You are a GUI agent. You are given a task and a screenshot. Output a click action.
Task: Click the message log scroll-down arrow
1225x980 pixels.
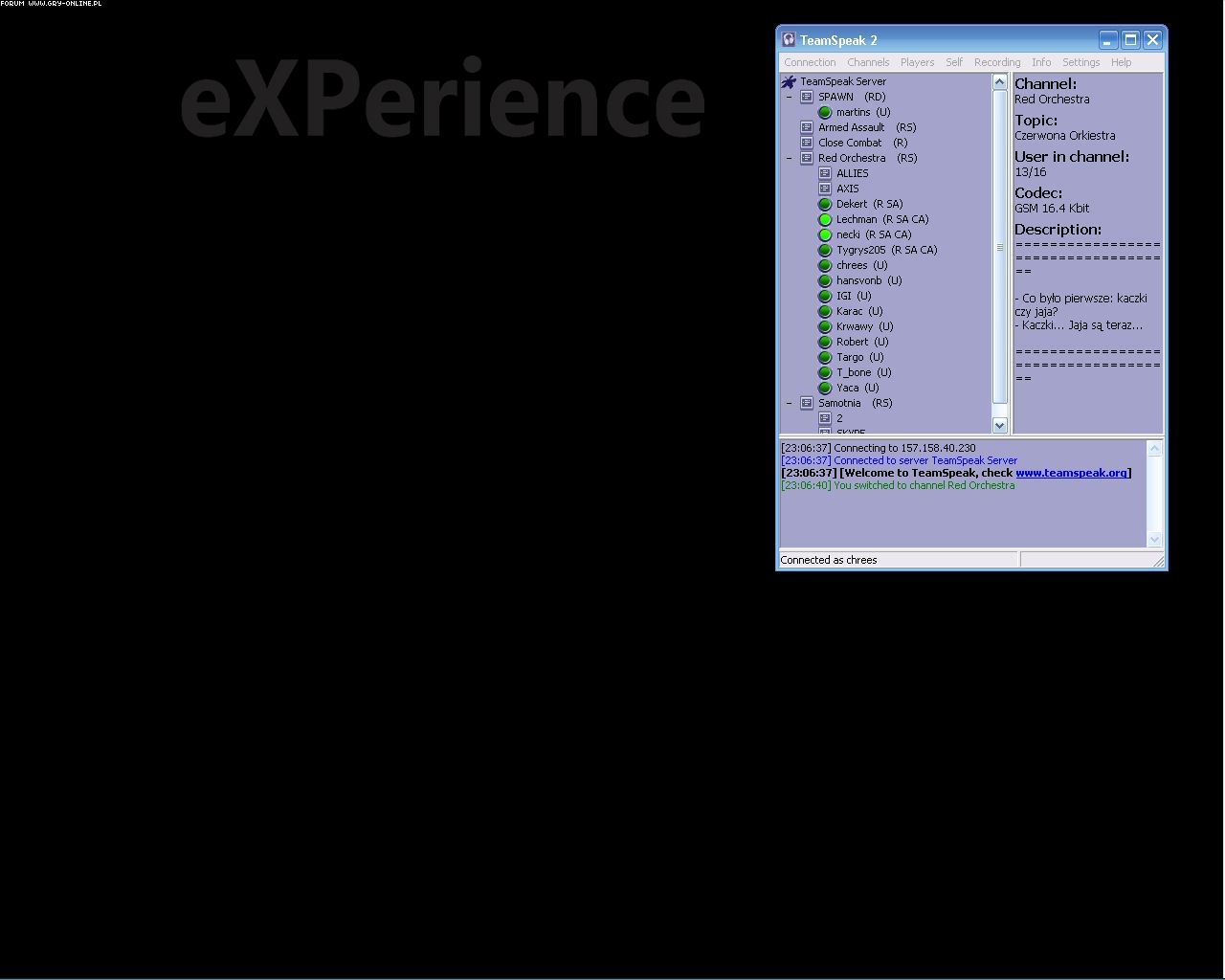1154,539
